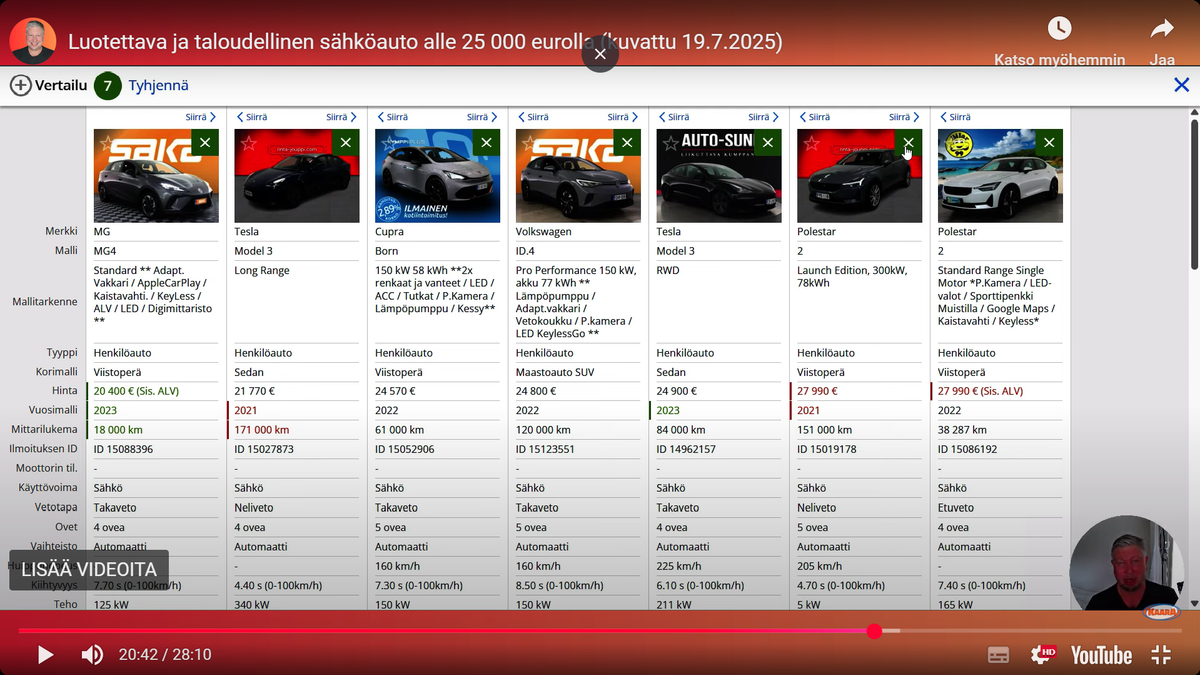This screenshot has width=1200, height=675.
Task: Move Tesla RWD column right with Siirrä
Action: pyautogui.click(x=764, y=117)
